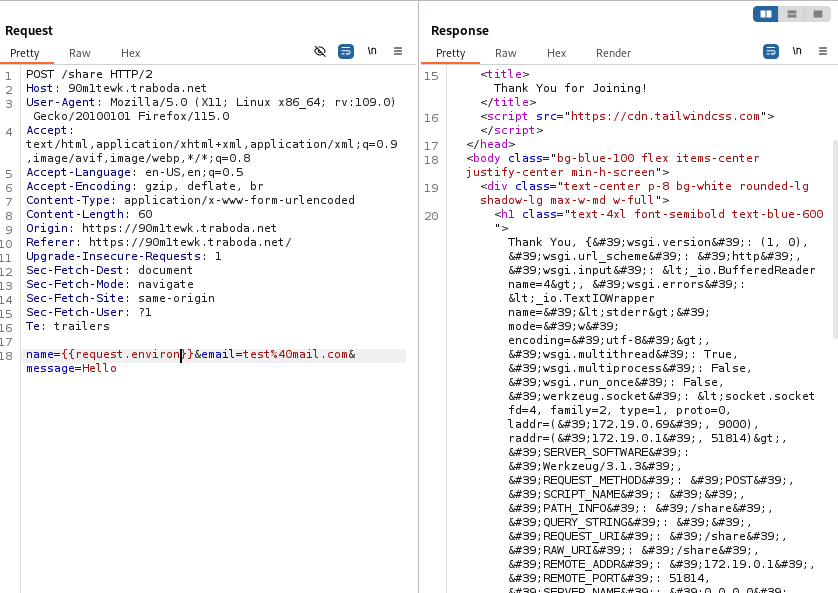Click the closing '</head>' tag in Response
The width and height of the screenshot is (838, 593).
pos(491,144)
